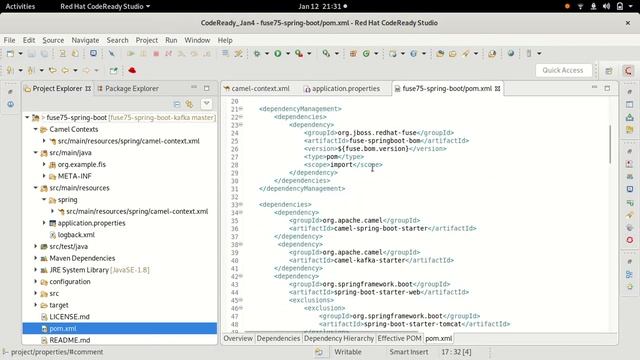640x360 pixels.
Task: Open Project Explorer view menu chevron
Action: 207,104
